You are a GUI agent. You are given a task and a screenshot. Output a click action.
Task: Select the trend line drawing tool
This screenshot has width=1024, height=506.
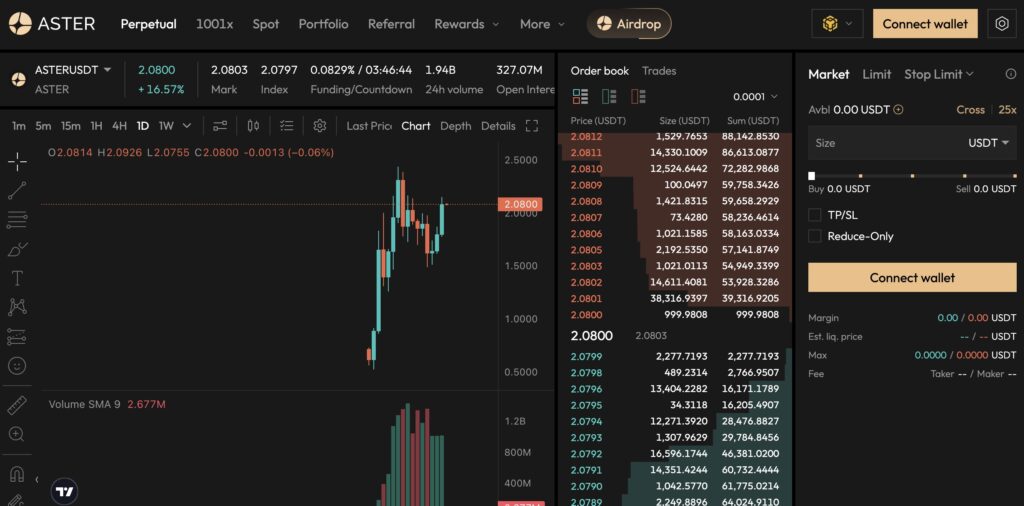[x=17, y=190]
